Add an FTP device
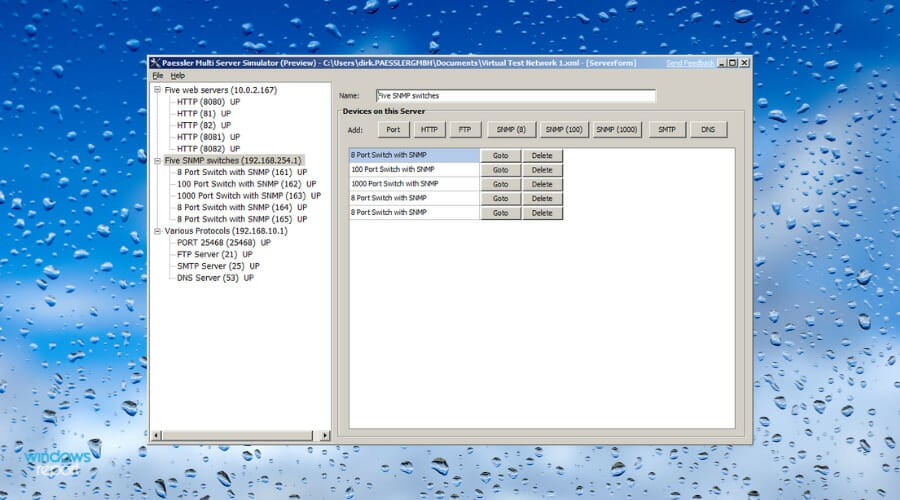 point(465,130)
